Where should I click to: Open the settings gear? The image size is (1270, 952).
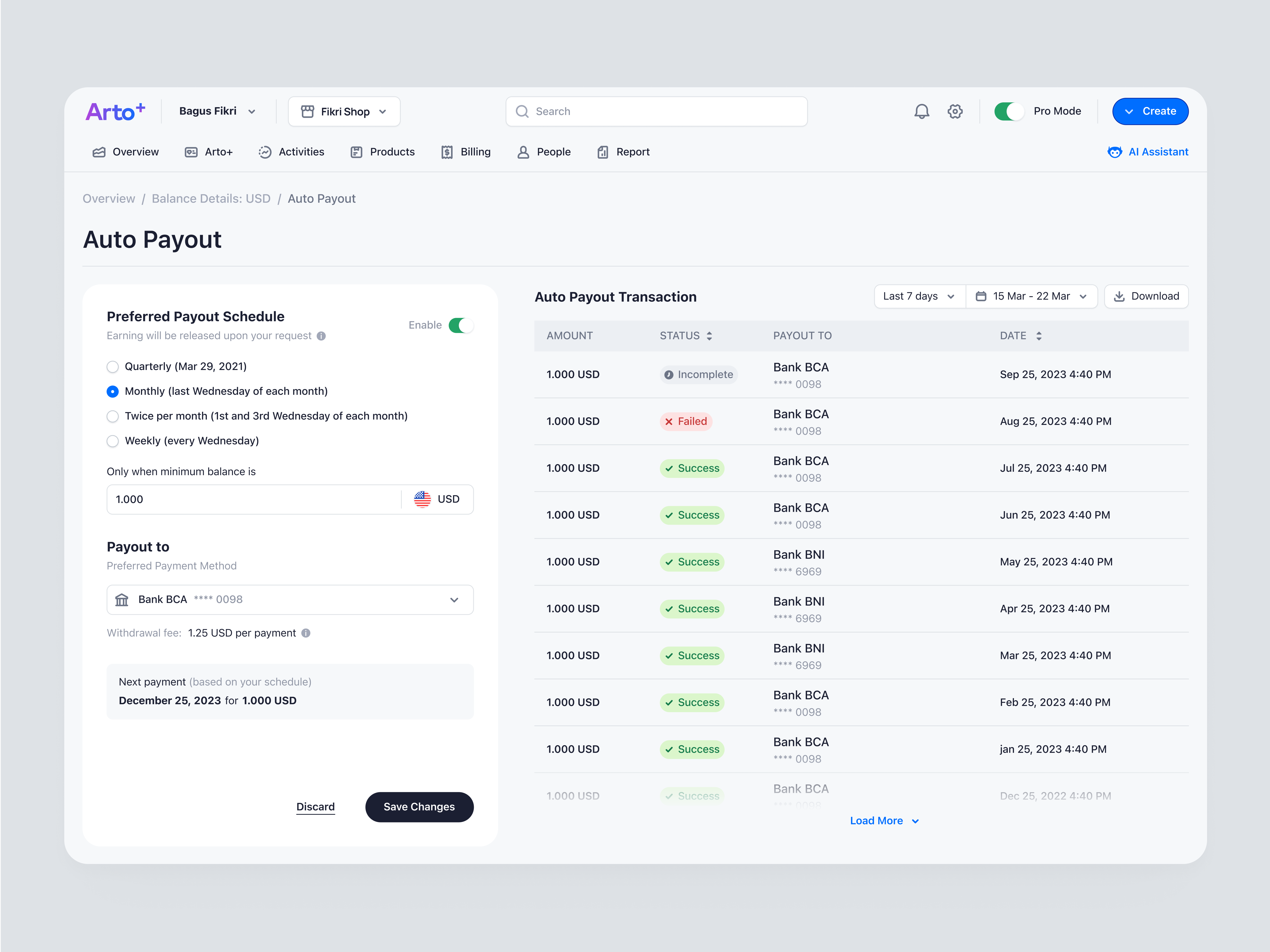pos(955,111)
